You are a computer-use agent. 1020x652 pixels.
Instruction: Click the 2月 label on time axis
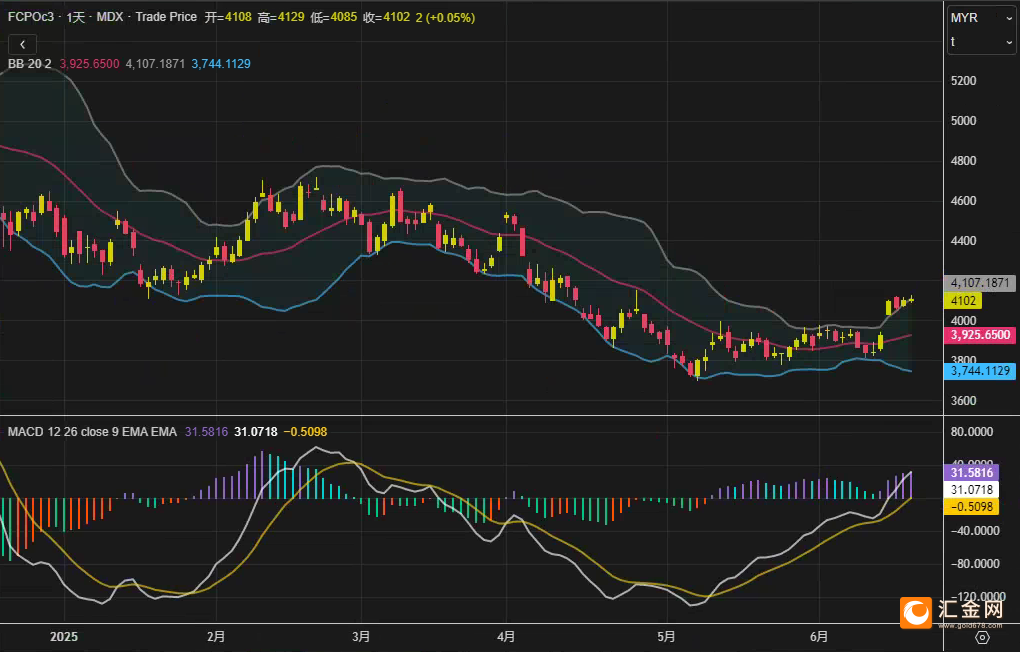point(216,636)
